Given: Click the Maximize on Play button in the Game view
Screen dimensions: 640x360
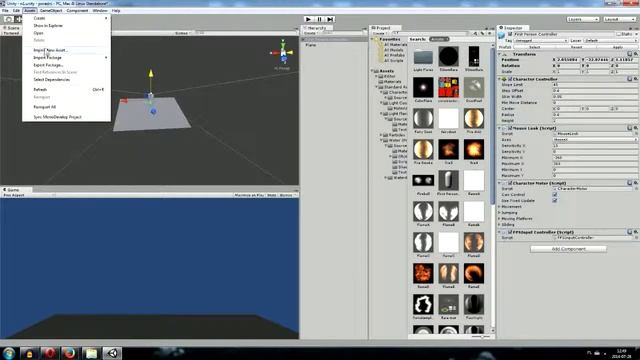Looking at the screenshot, I should pos(249,195).
